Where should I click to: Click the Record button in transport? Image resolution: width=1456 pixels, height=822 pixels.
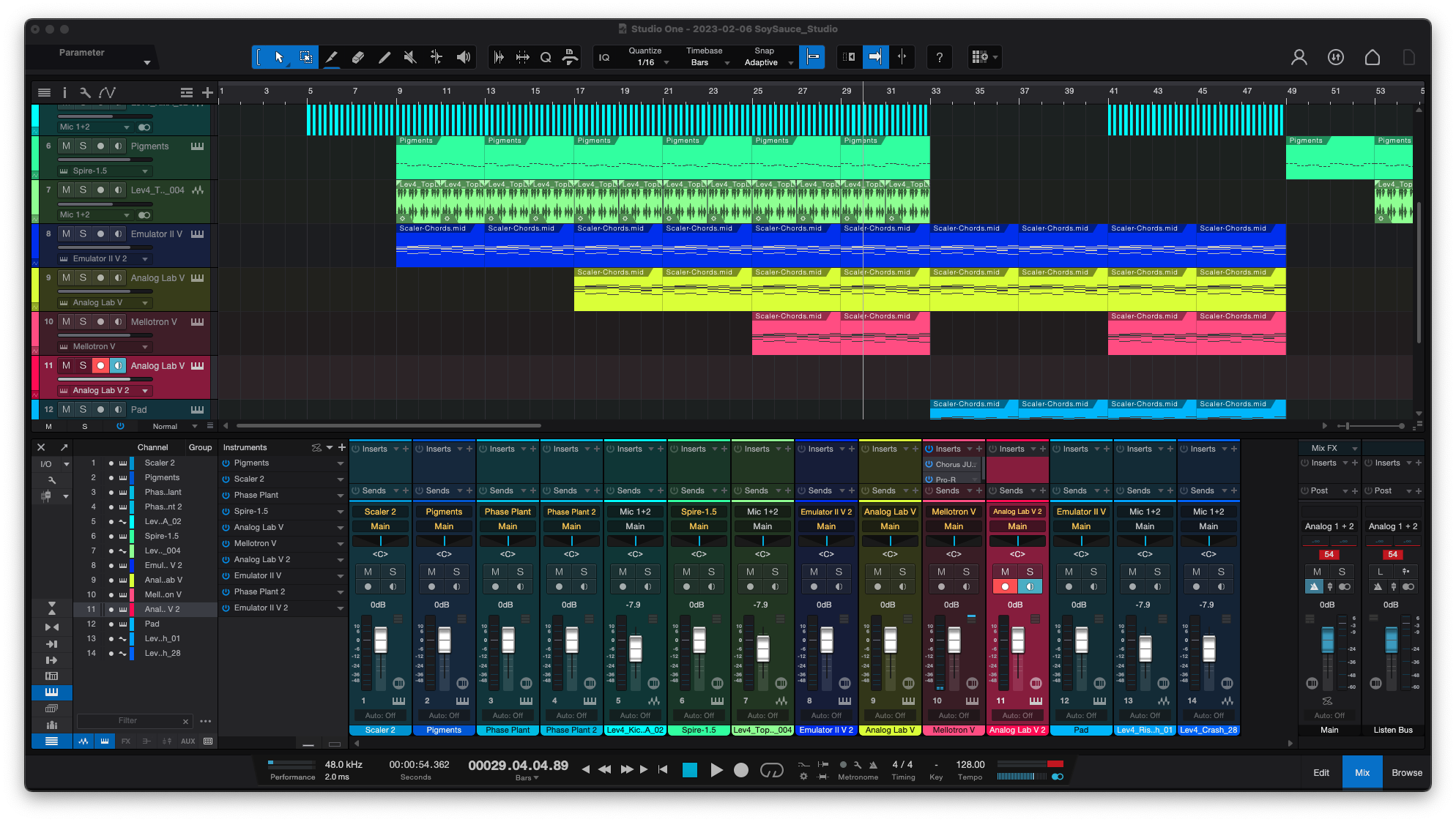(x=741, y=770)
